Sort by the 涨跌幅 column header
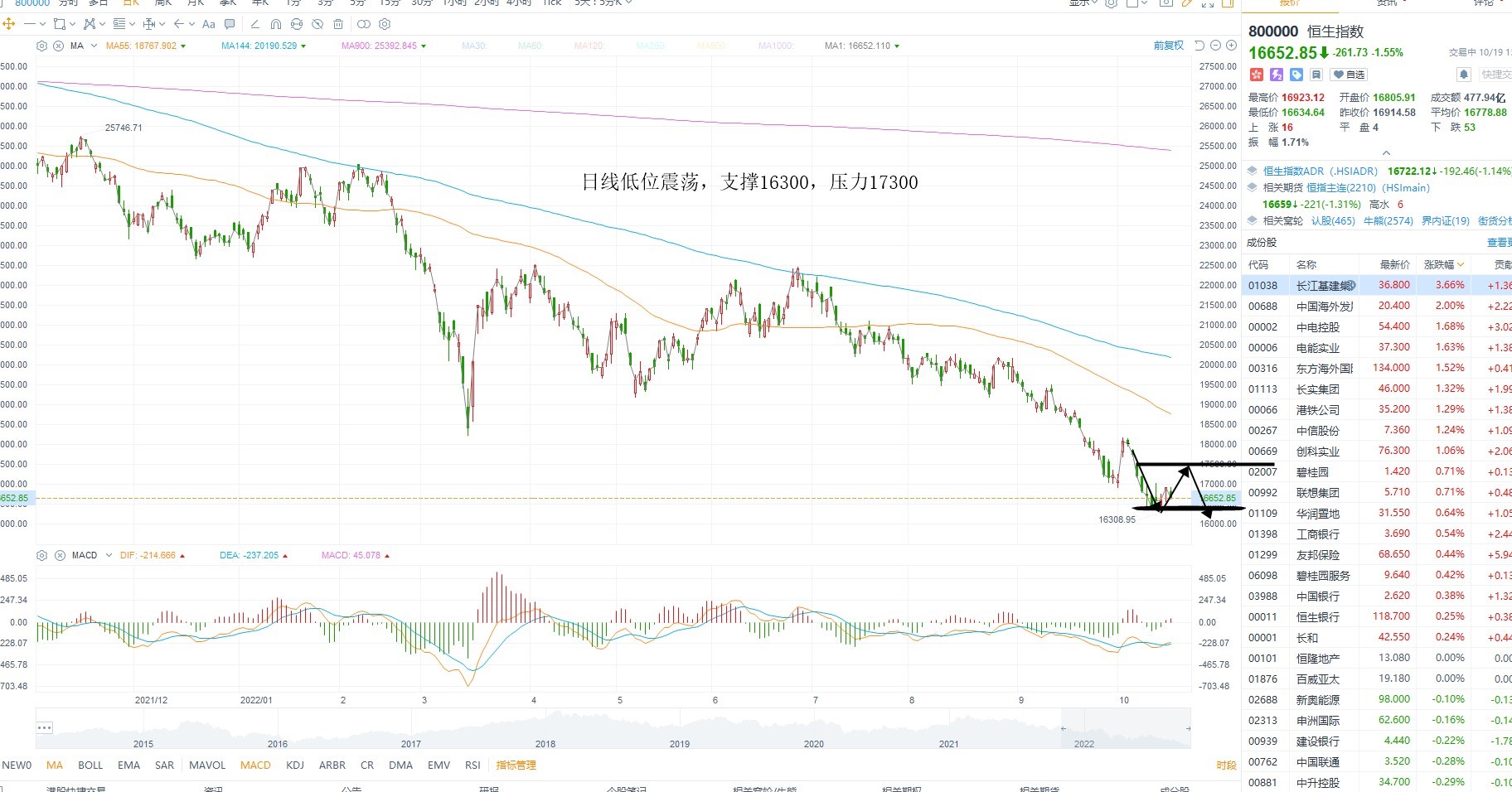This screenshot has height=792, width=1512. point(1443,264)
